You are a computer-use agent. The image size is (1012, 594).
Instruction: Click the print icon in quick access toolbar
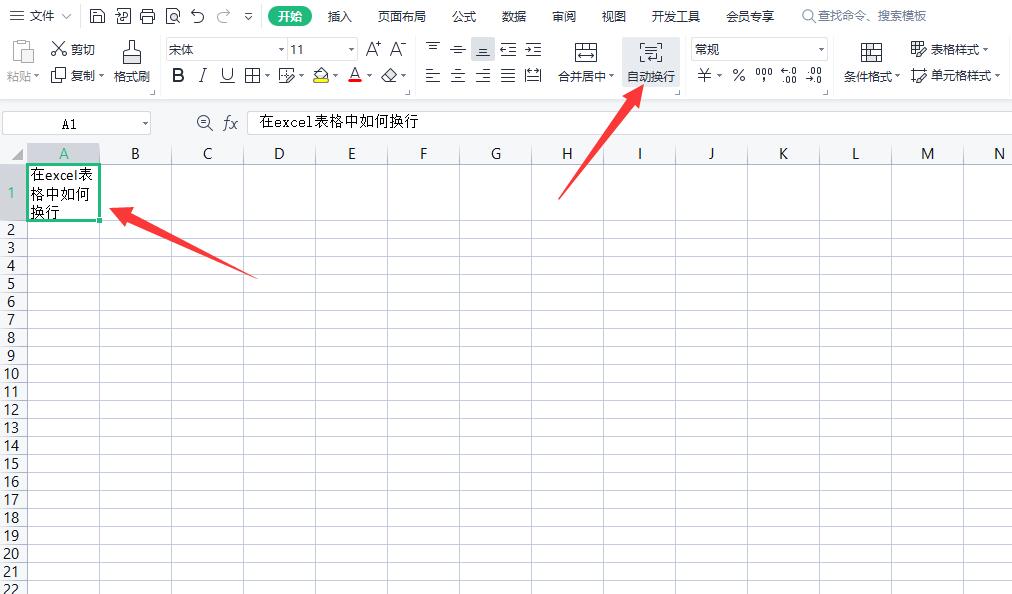pos(148,15)
